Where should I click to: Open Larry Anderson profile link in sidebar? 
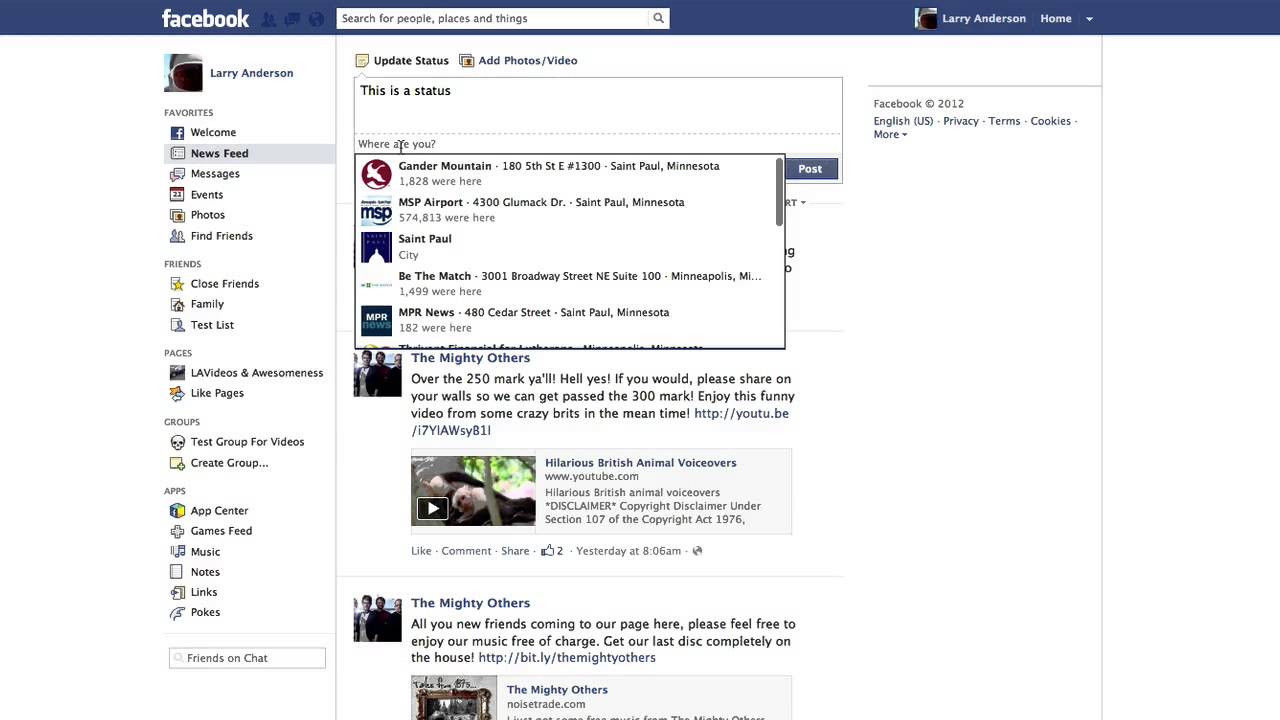[251, 73]
